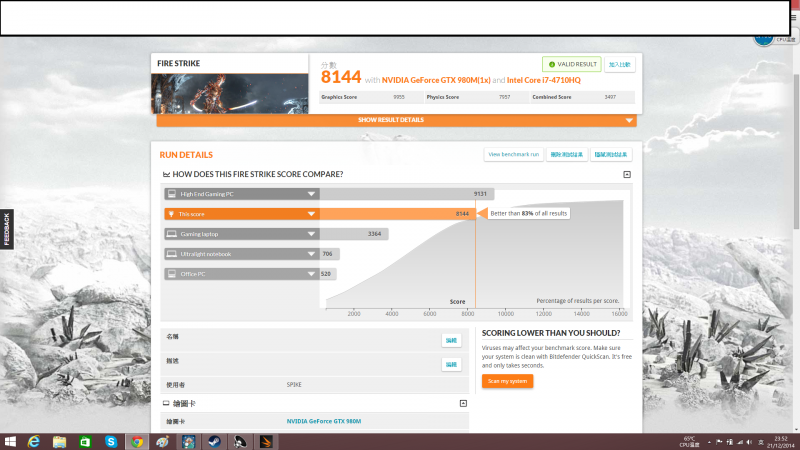Launch Internet Explorer from the taskbar
Image resolution: width=800 pixels, height=450 pixels.
click(x=34, y=442)
